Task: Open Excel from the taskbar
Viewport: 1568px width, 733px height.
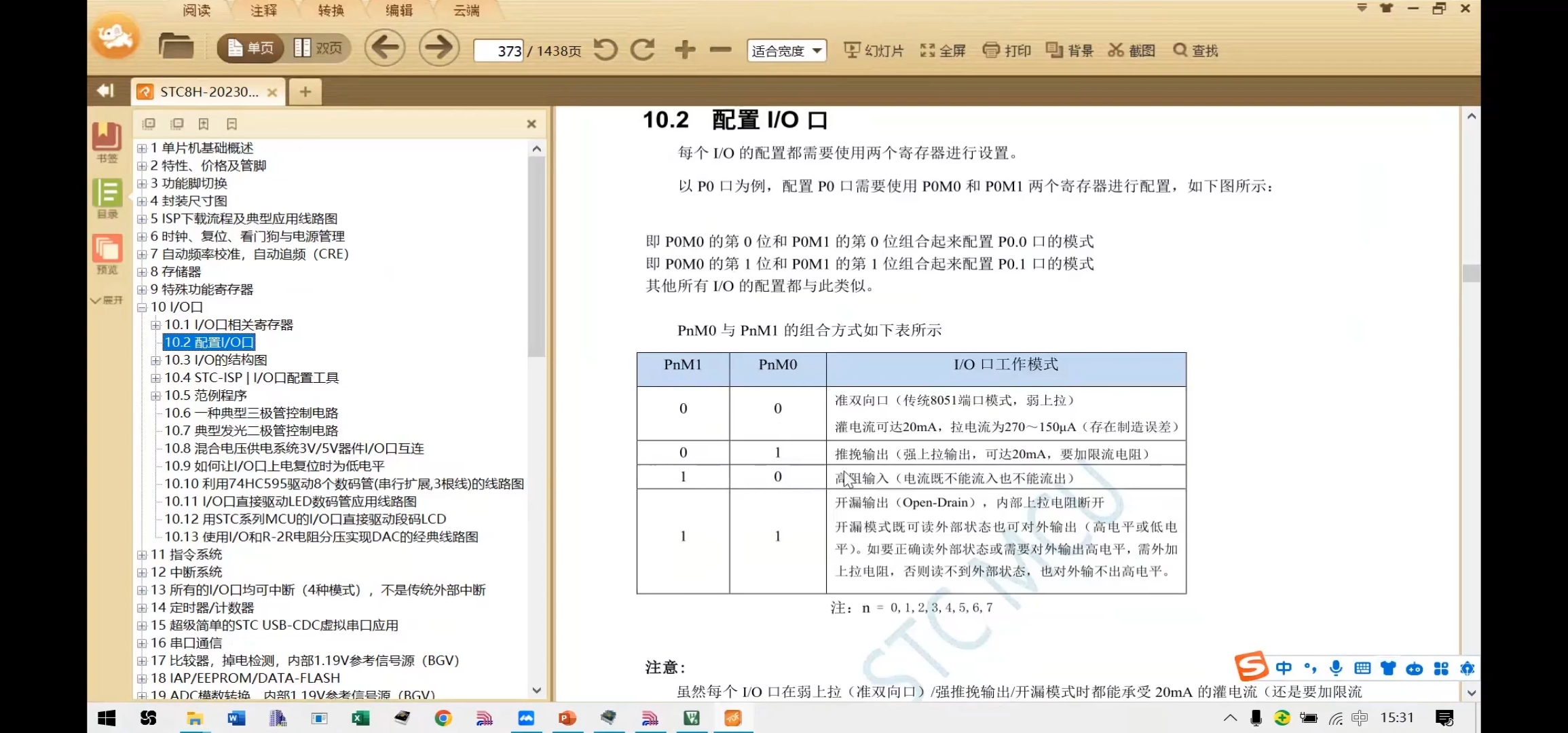Action: coord(360,718)
